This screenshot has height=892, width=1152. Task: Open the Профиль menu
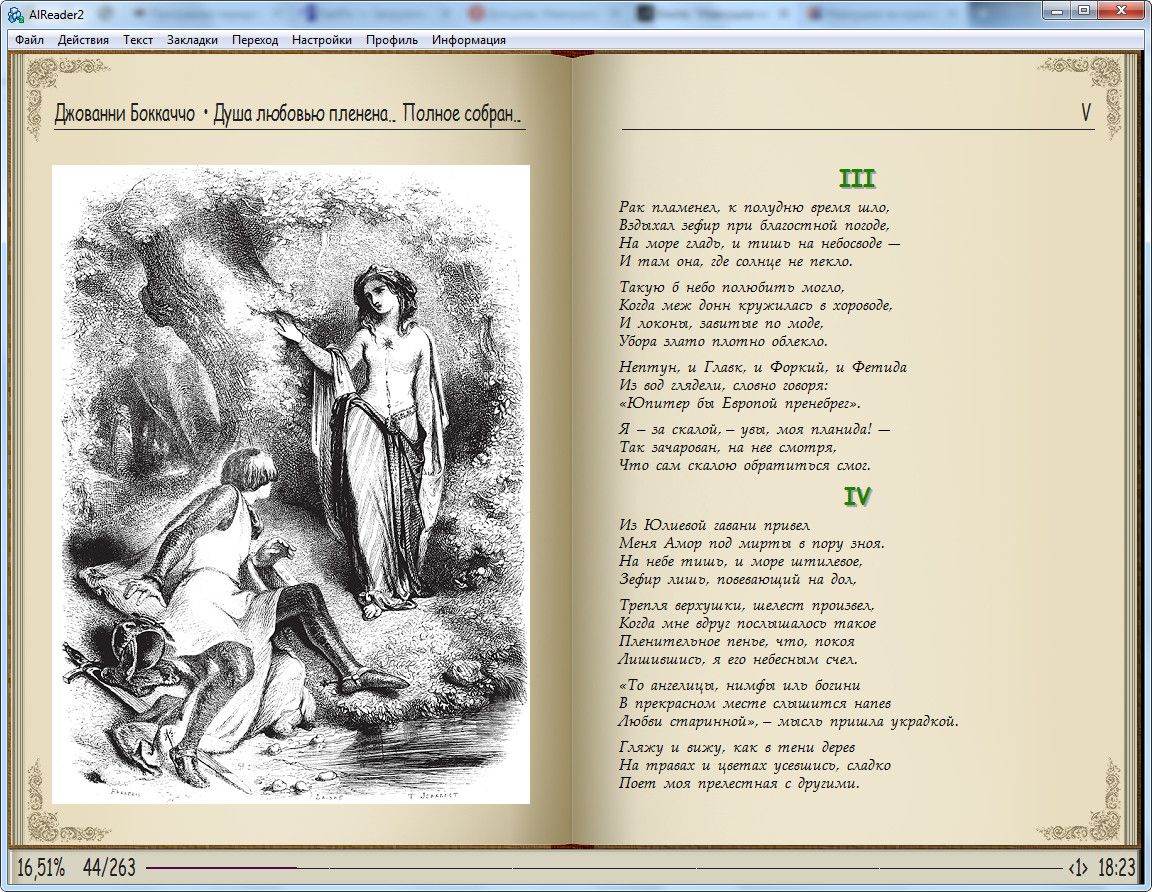[x=392, y=40]
